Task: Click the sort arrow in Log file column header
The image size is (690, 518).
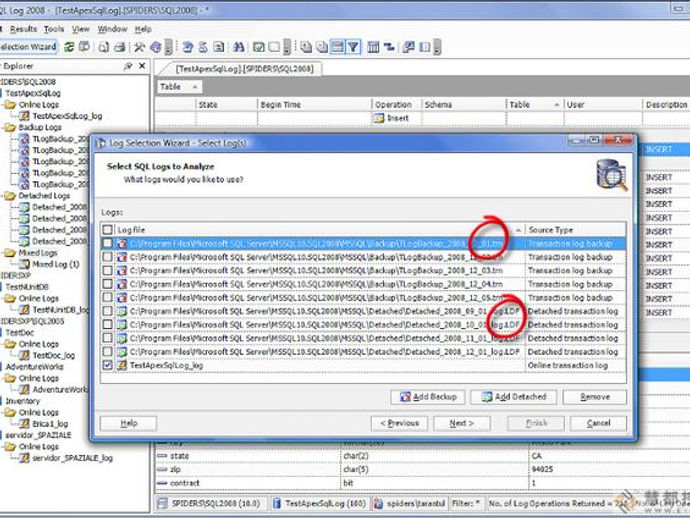Action: click(x=518, y=230)
